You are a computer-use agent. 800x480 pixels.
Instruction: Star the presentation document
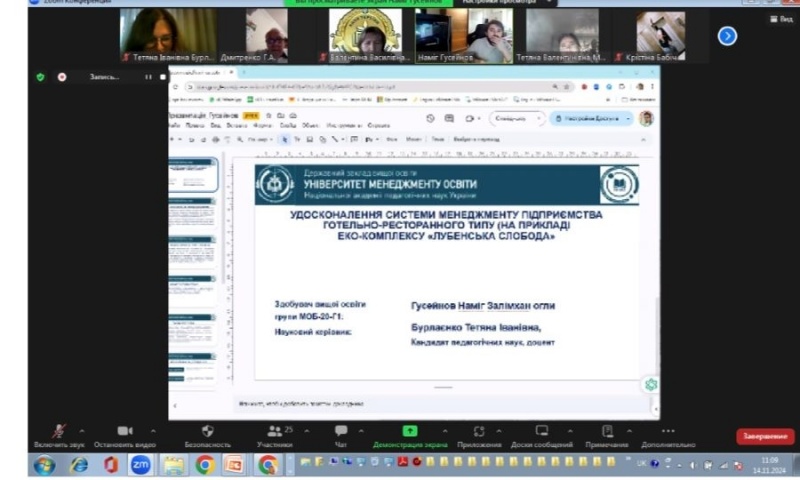coord(269,116)
